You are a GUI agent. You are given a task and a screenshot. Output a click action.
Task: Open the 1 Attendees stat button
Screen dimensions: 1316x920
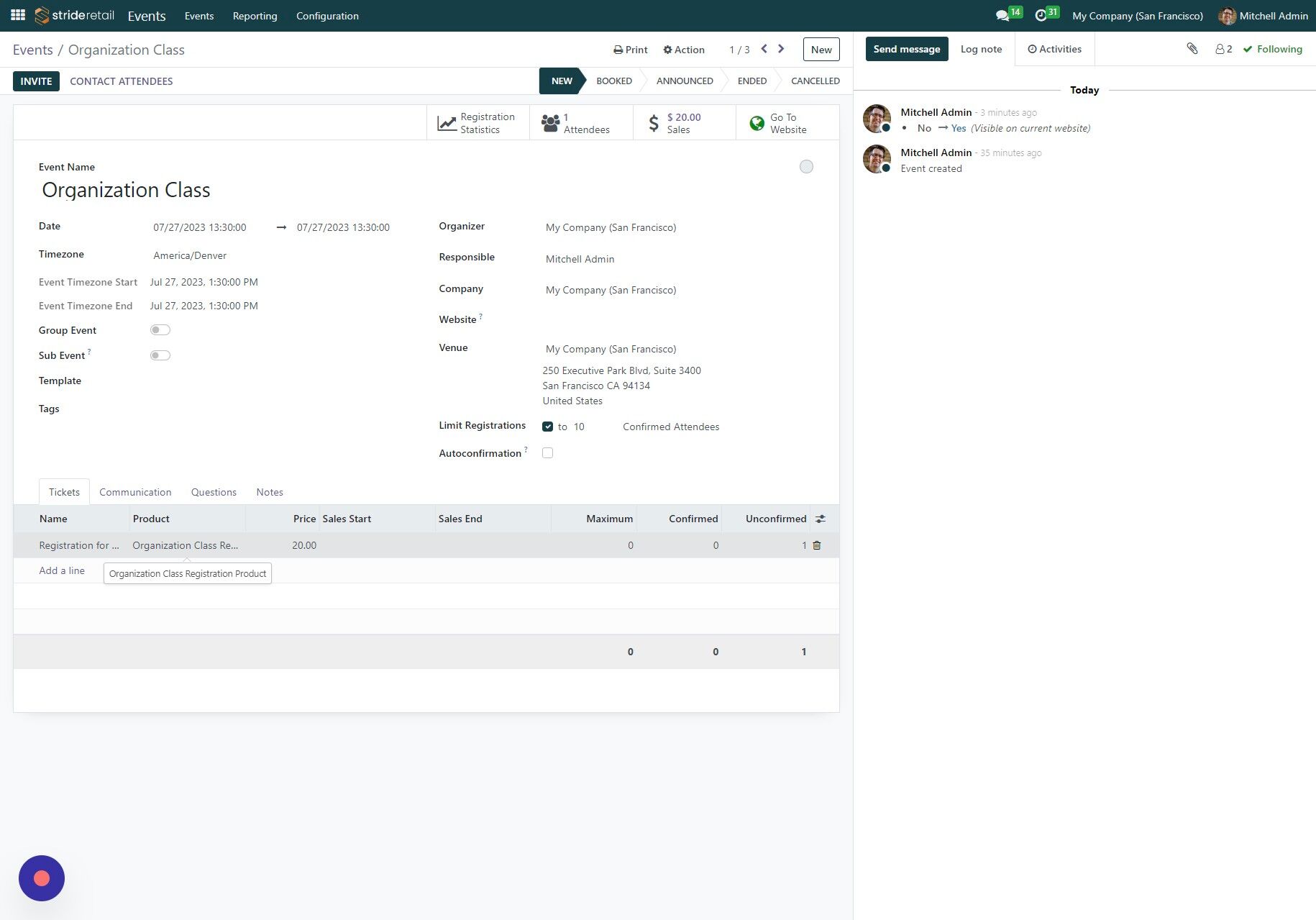(581, 123)
